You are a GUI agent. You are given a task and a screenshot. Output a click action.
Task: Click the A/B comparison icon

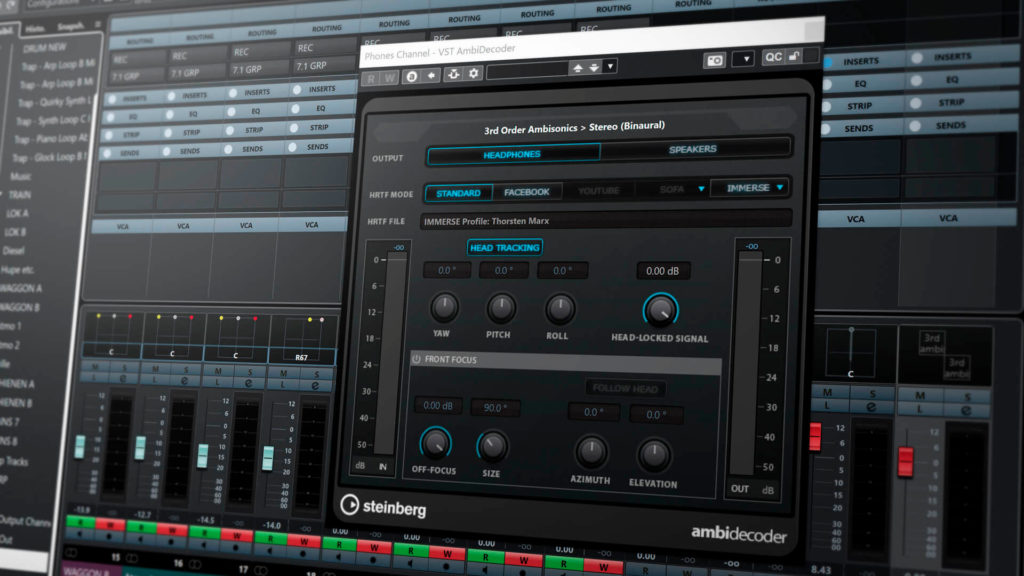tap(411, 76)
